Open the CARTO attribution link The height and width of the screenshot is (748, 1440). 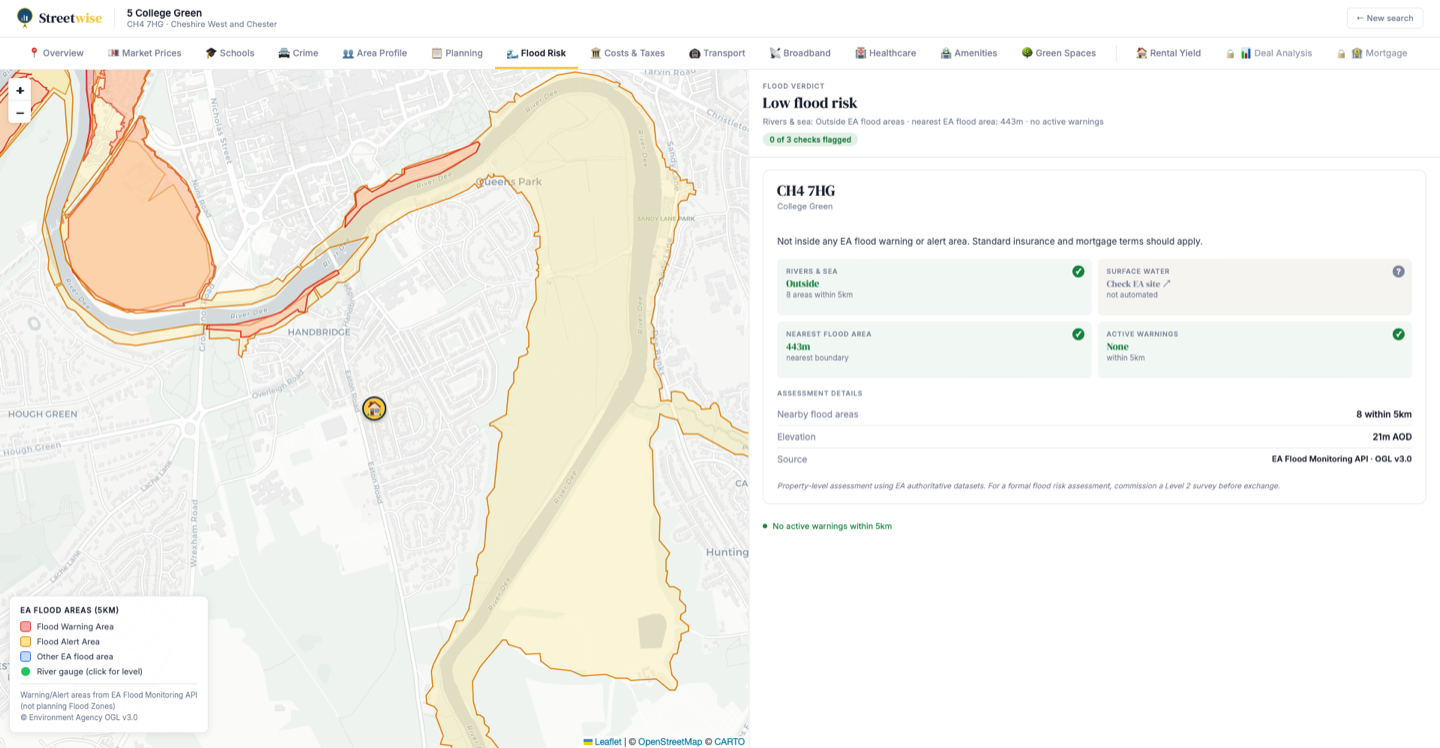pos(729,741)
